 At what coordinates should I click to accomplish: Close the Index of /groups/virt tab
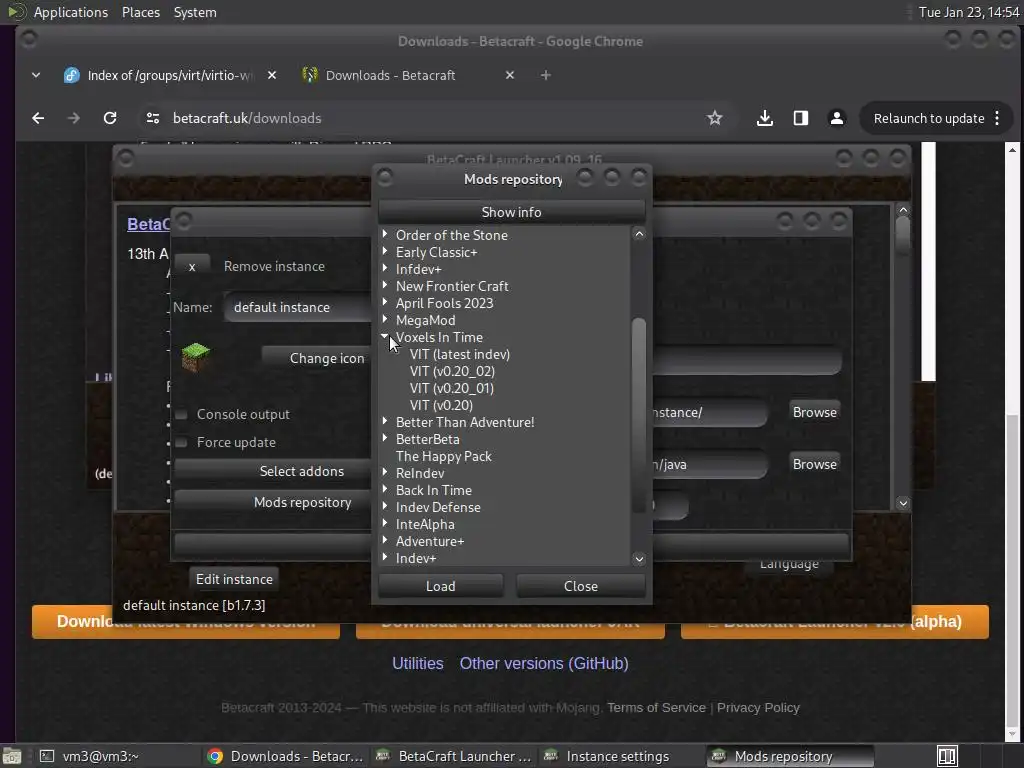(x=272, y=75)
